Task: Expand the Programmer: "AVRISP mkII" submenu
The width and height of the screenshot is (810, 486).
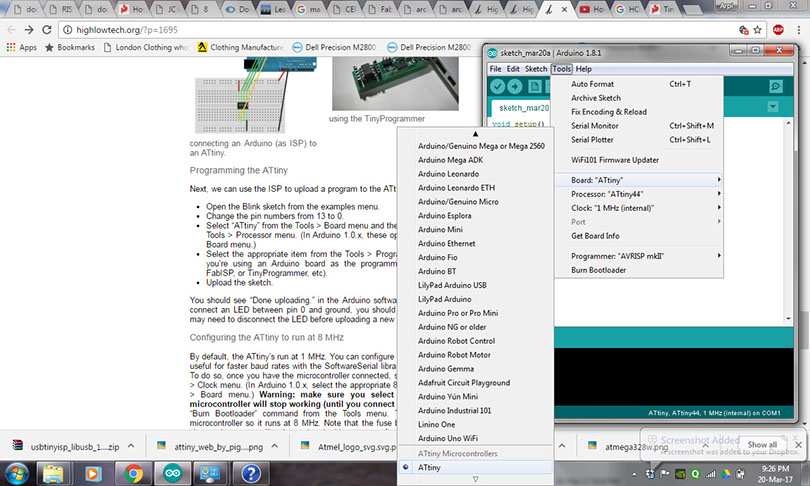Action: coord(638,256)
